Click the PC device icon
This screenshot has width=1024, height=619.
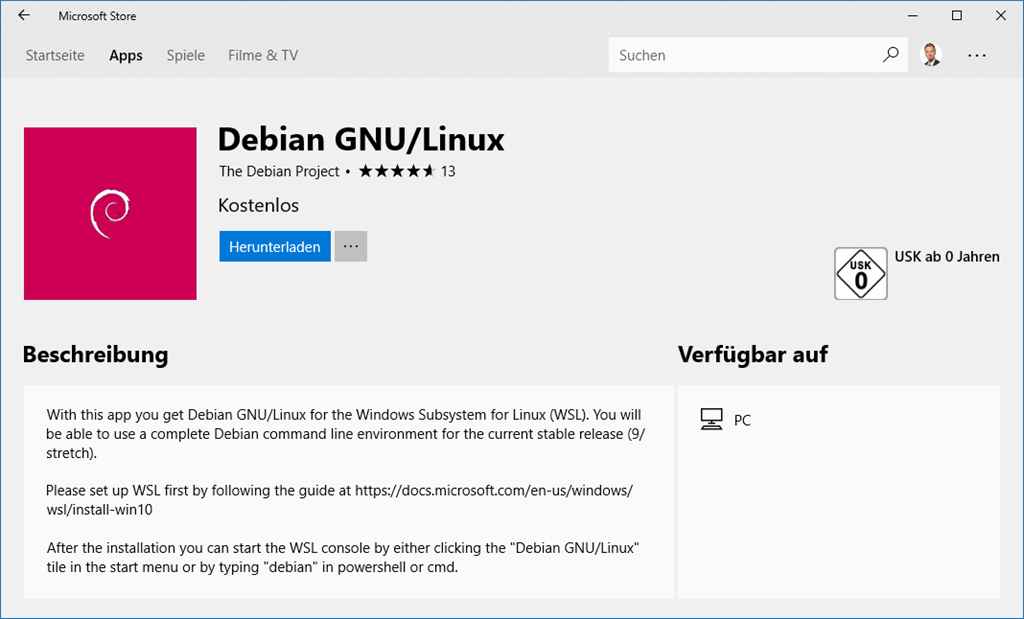(x=711, y=420)
